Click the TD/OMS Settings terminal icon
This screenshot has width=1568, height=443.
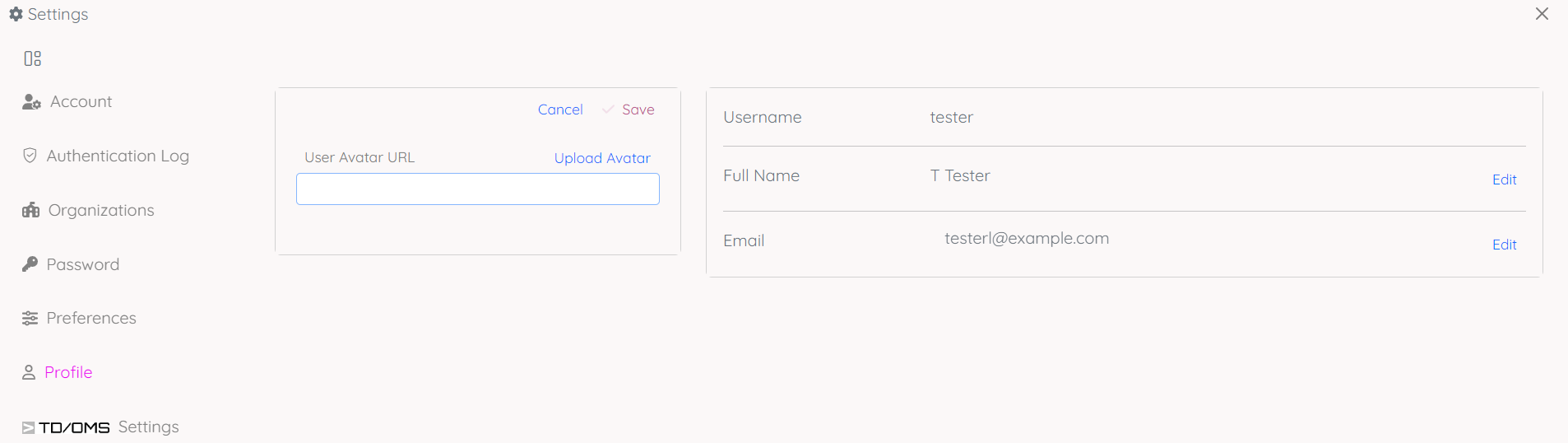28,427
